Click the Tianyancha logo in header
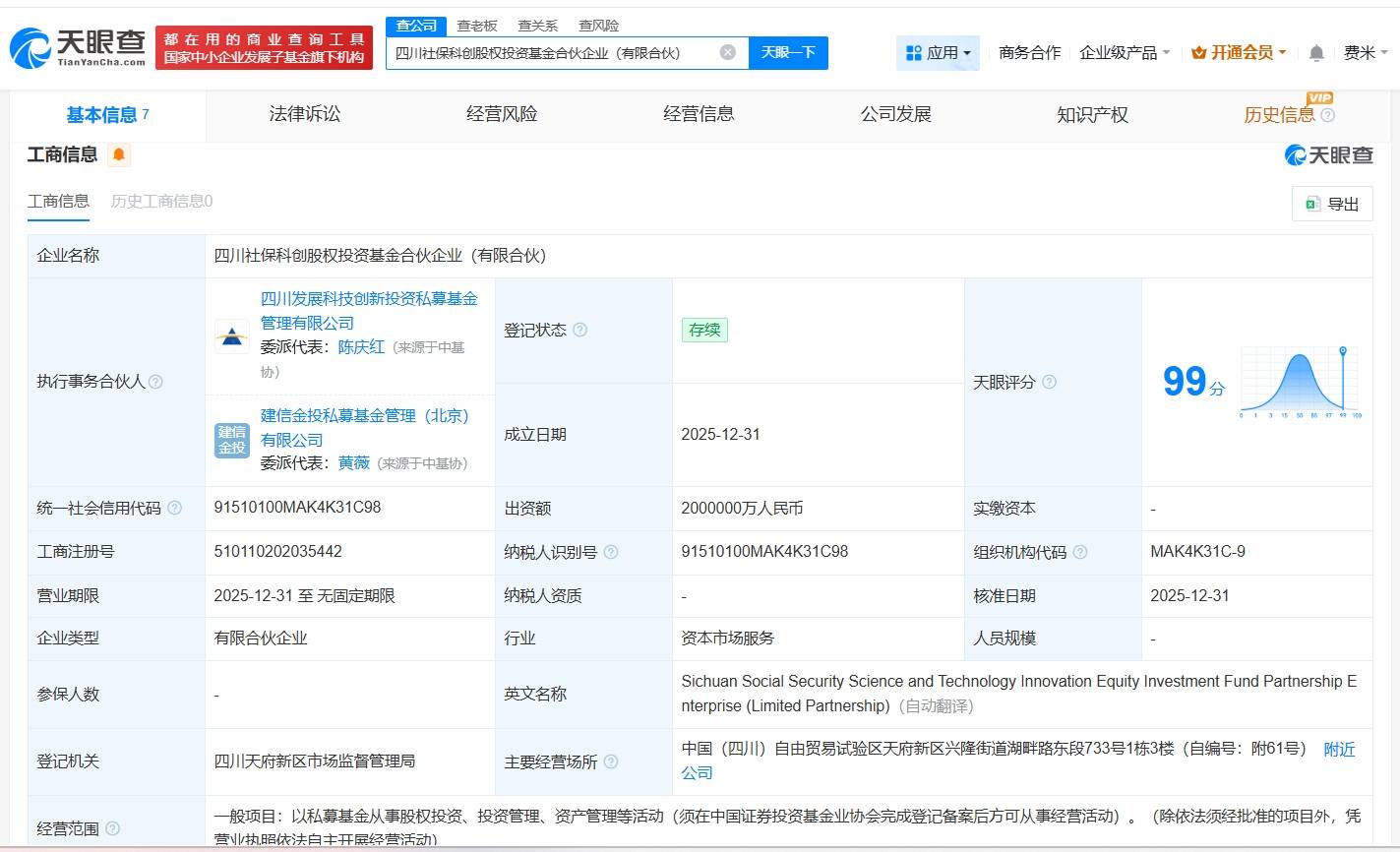The image size is (1400, 852). tap(79, 46)
